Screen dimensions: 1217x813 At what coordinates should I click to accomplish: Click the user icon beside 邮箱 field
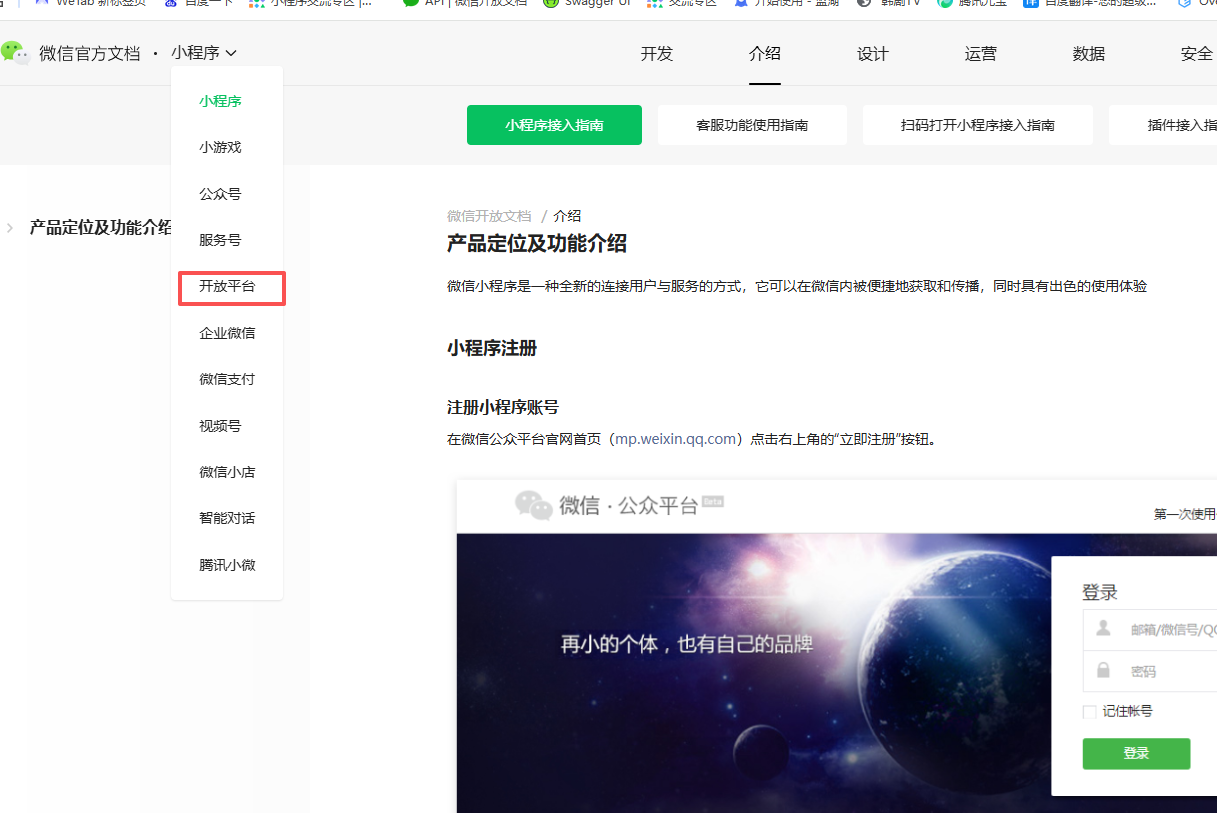(x=1104, y=628)
